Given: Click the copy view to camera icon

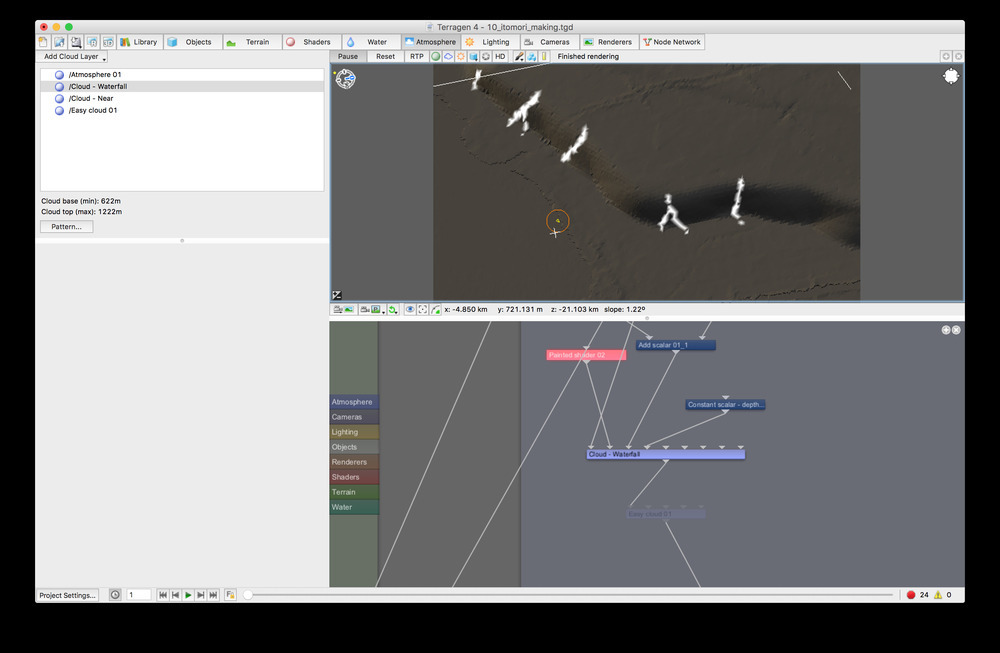Looking at the screenshot, I should (x=343, y=309).
